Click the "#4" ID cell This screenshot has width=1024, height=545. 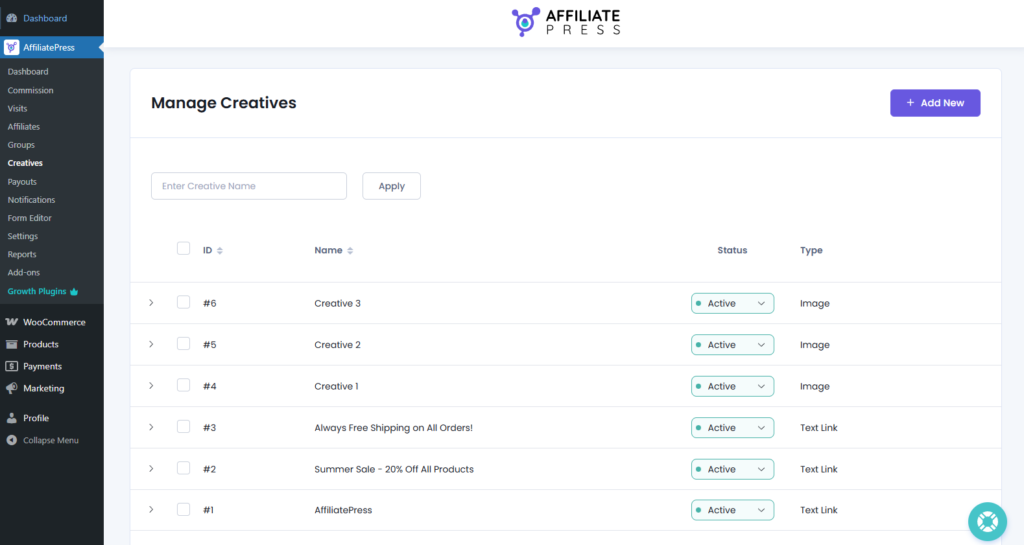pos(210,386)
